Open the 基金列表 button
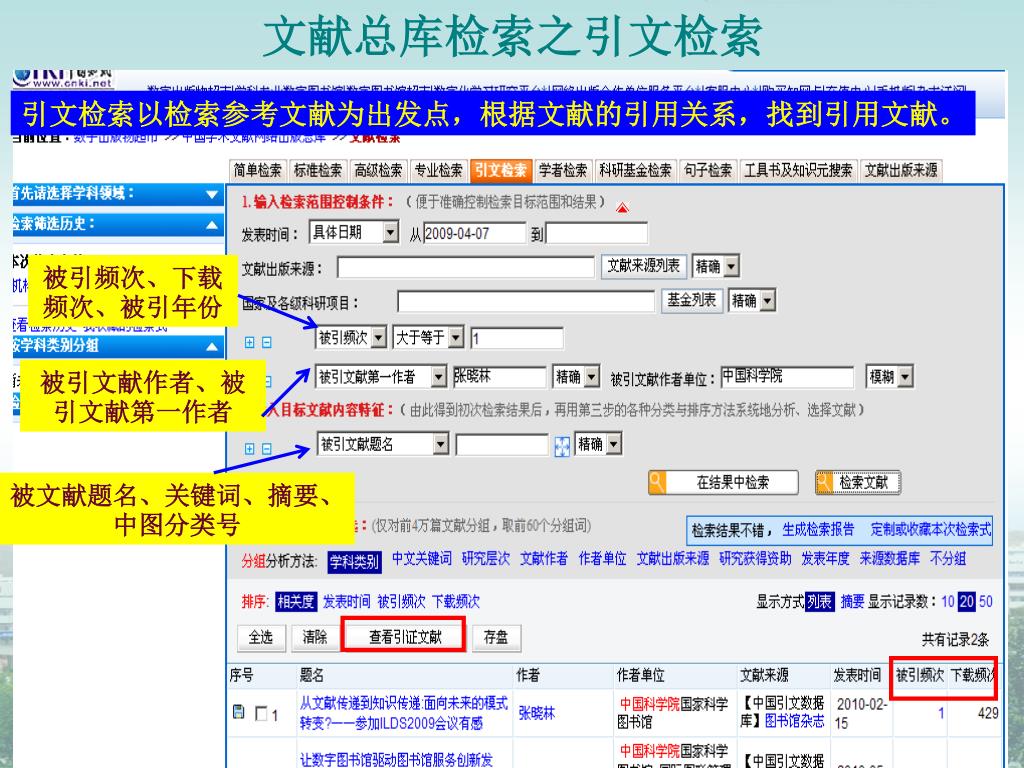Viewport: 1024px width, 768px height. [692, 300]
